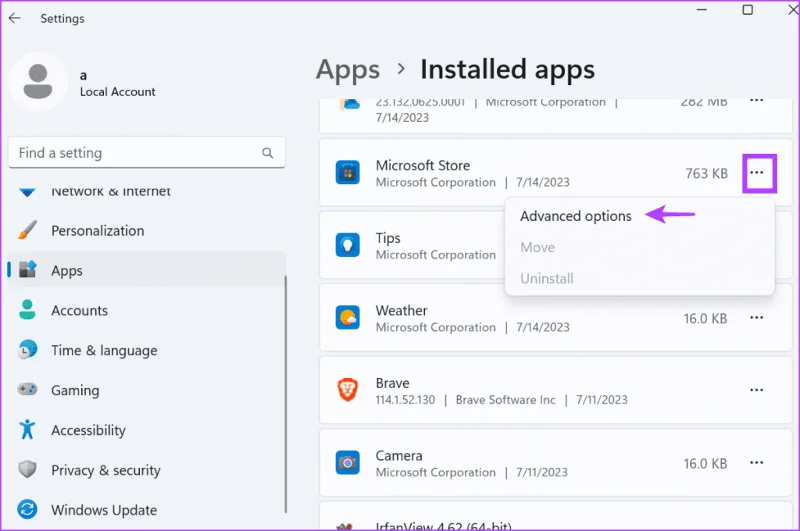The height and width of the screenshot is (531, 800).
Task: Open the Accounts settings page
Action: coord(146,310)
